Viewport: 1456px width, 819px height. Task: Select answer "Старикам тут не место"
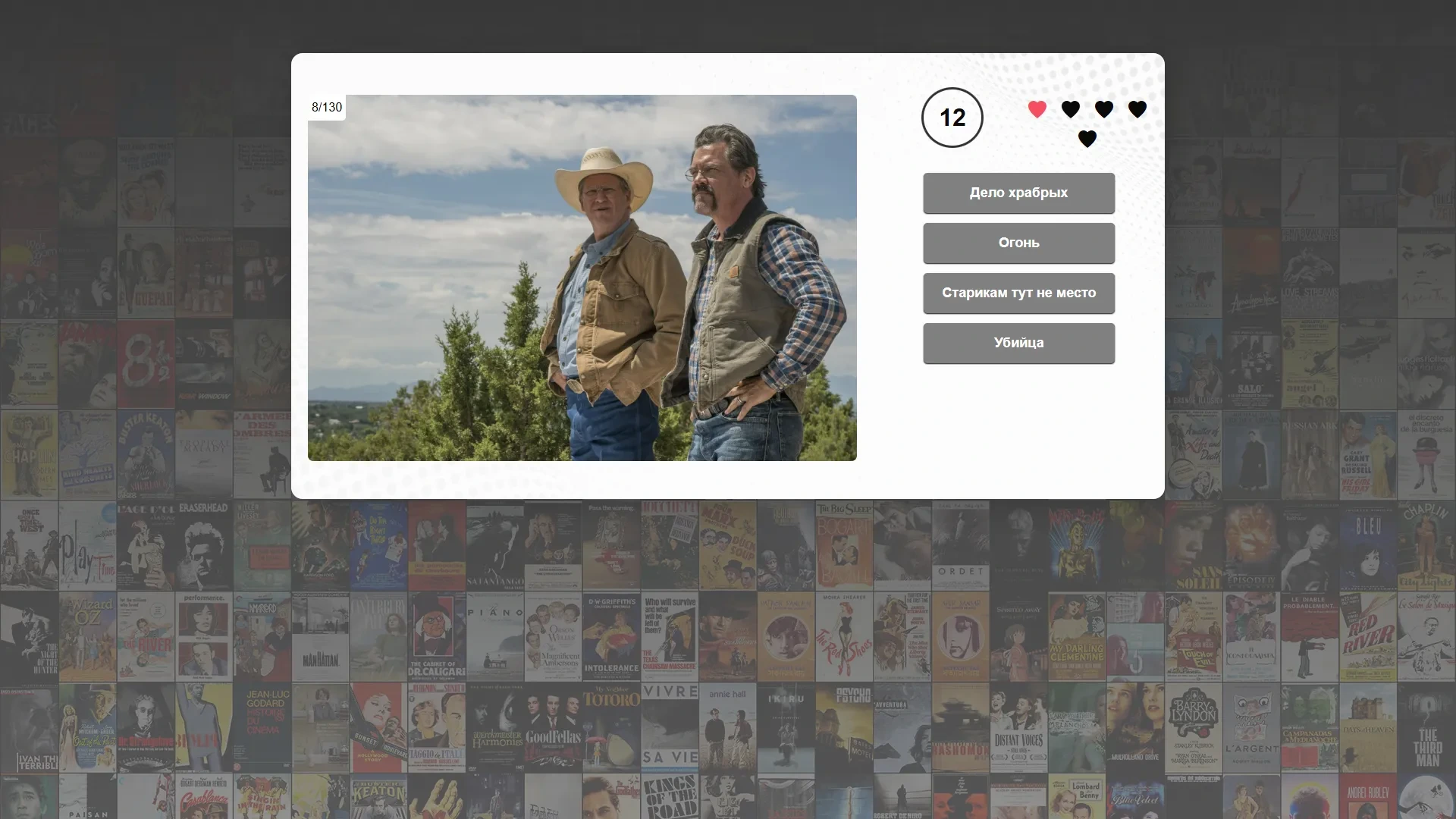point(1018,293)
